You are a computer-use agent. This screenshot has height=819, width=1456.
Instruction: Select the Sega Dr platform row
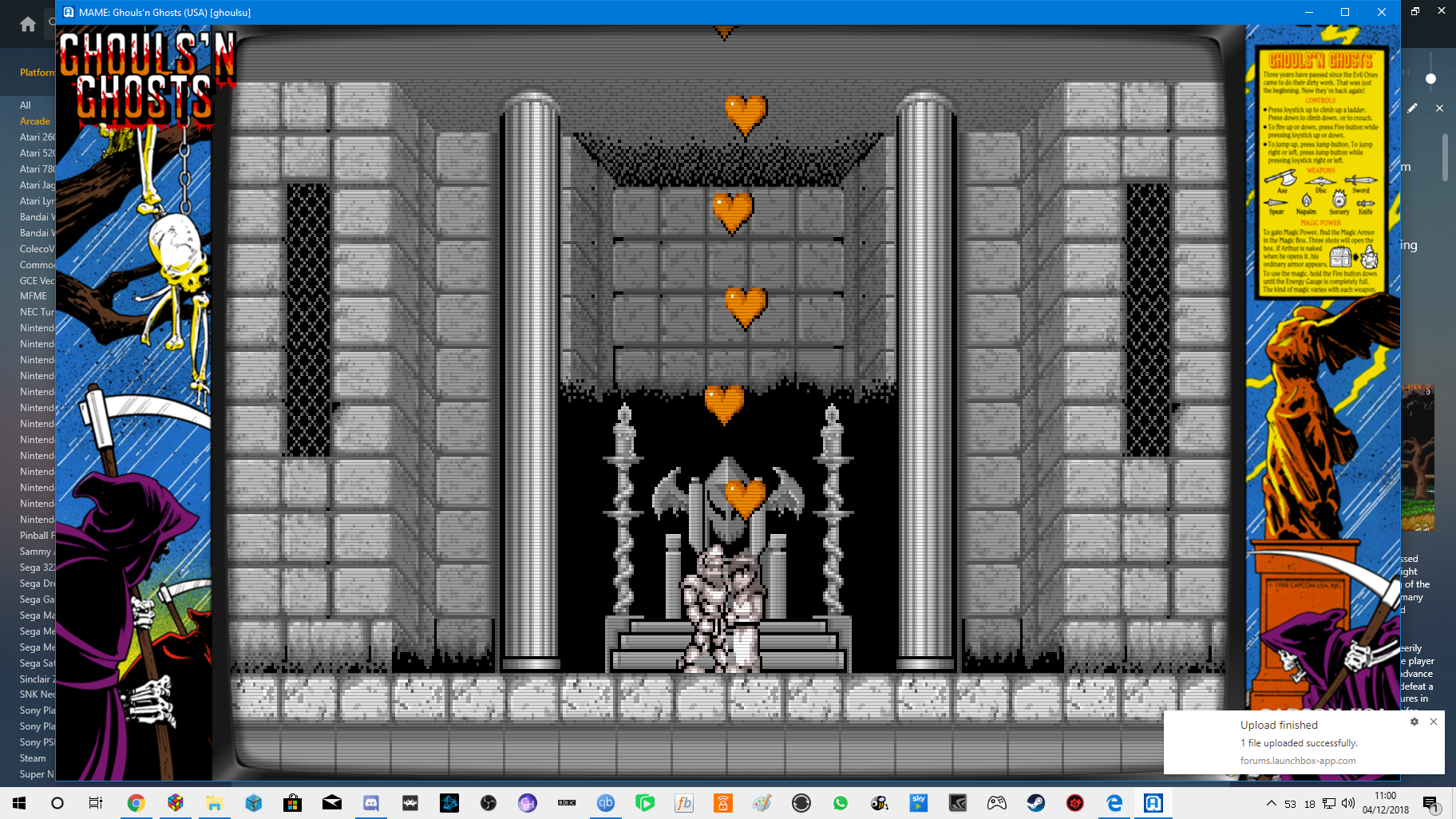click(x=37, y=584)
